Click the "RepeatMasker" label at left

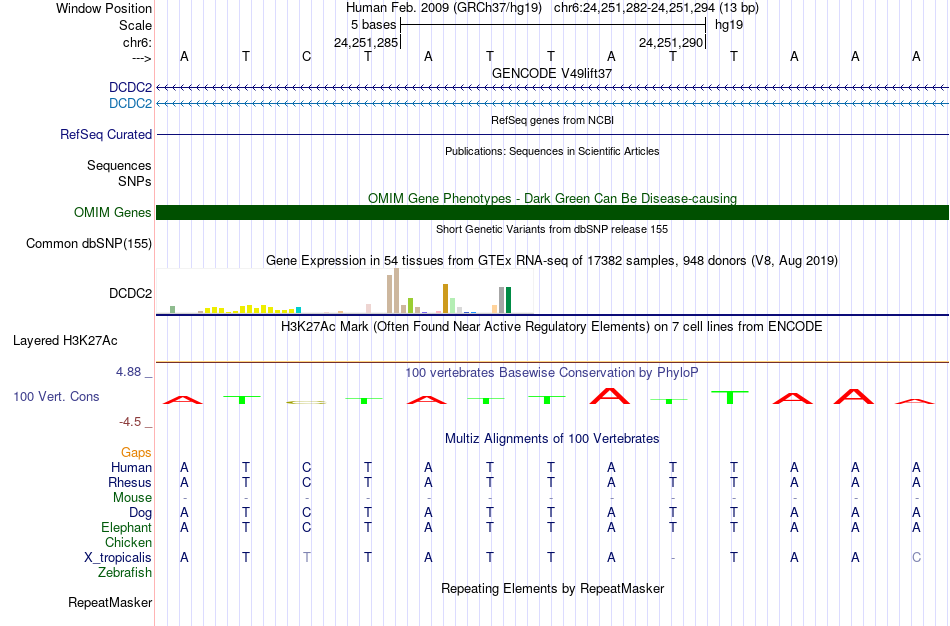pyautogui.click(x=110, y=602)
